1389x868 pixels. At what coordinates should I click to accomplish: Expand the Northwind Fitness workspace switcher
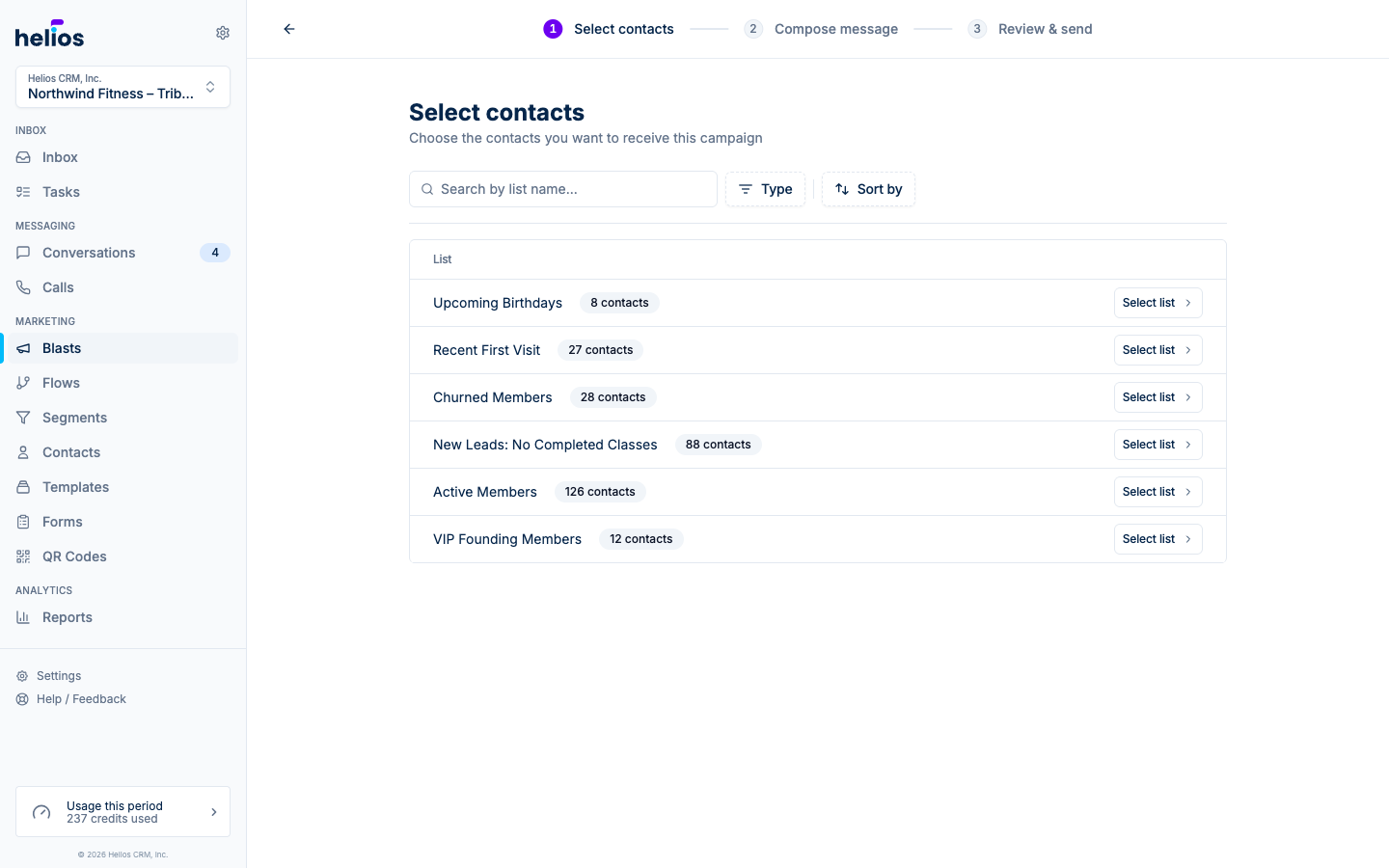[x=123, y=87]
